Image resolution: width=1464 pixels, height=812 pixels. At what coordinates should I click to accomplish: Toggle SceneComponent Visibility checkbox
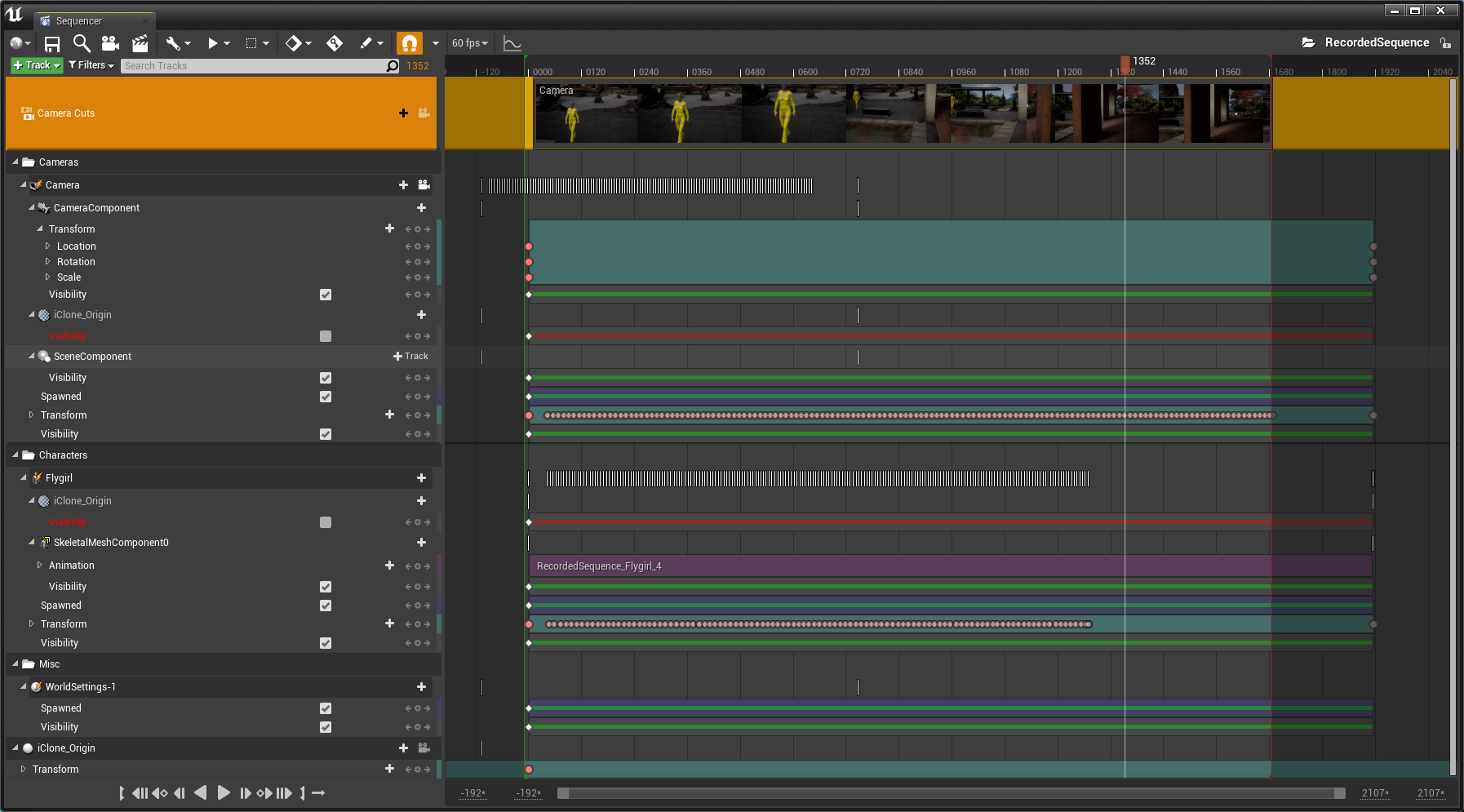[326, 378]
